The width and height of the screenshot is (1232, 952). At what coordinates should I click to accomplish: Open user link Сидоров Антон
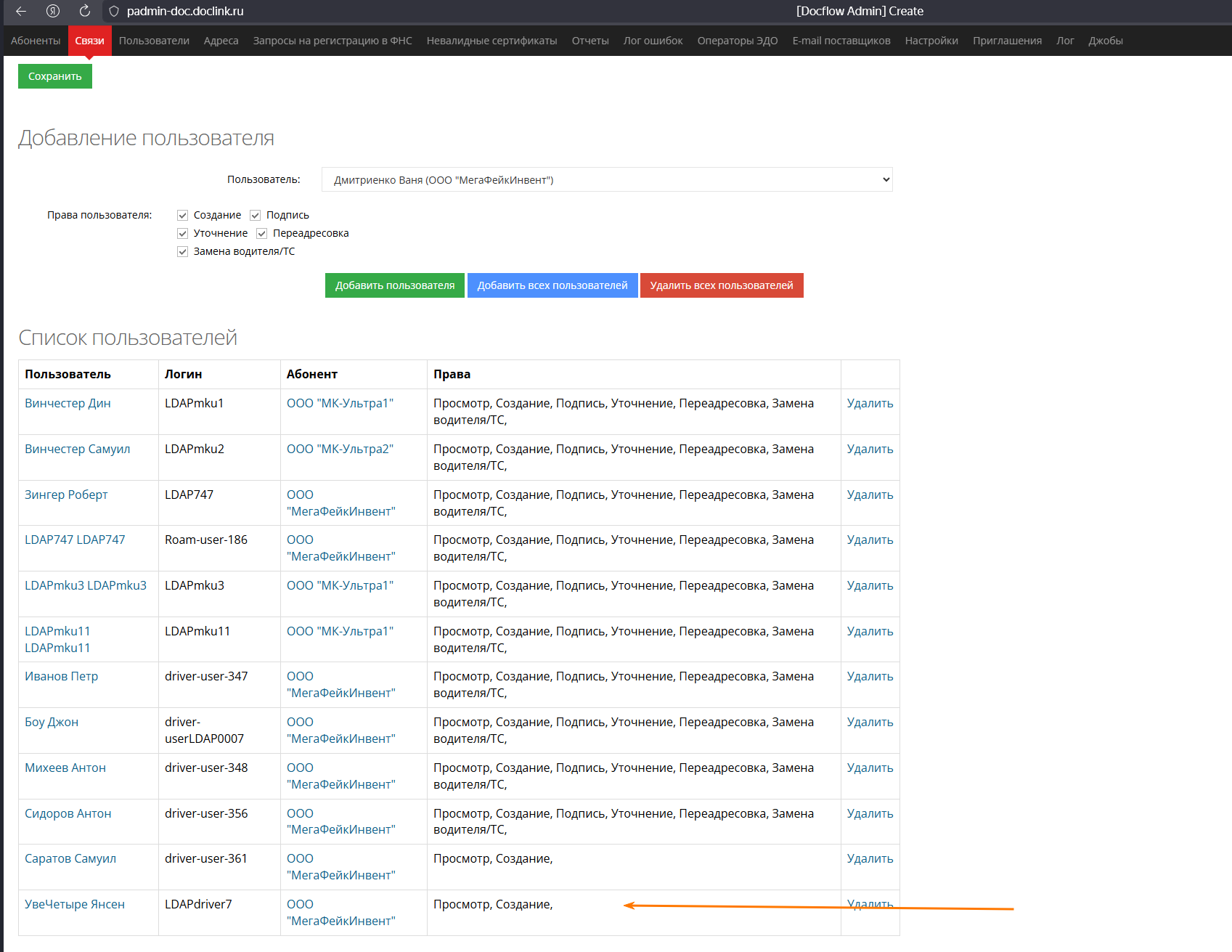point(68,814)
